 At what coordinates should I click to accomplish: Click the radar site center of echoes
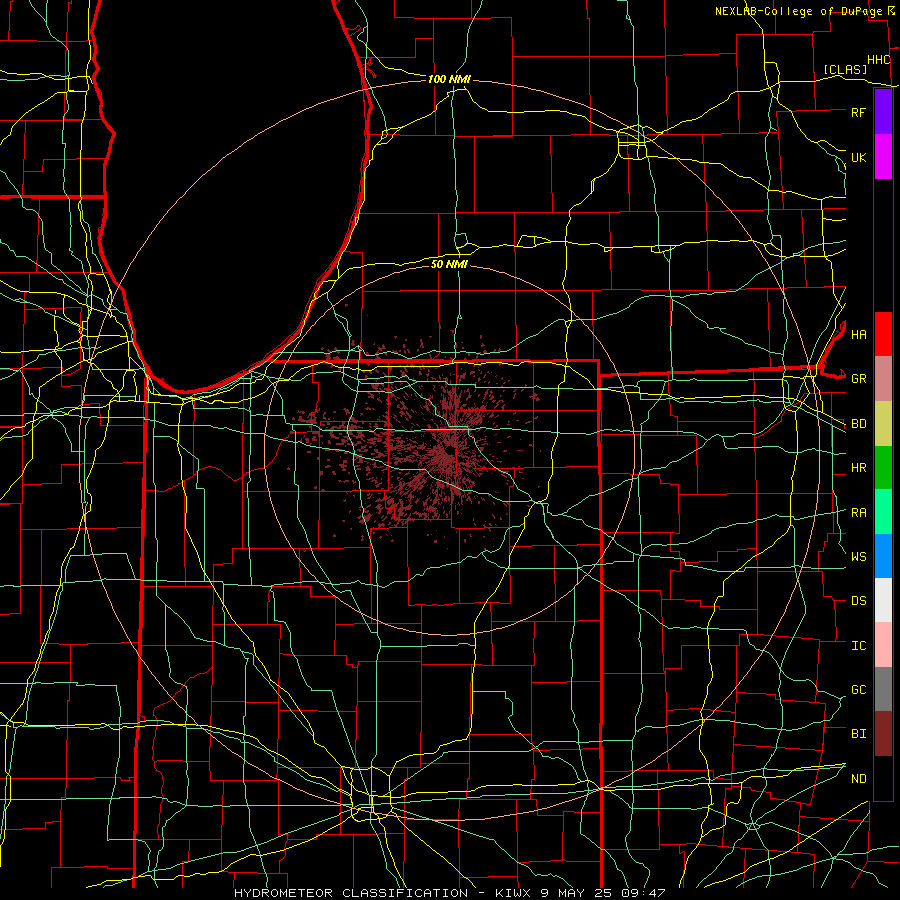(x=449, y=451)
